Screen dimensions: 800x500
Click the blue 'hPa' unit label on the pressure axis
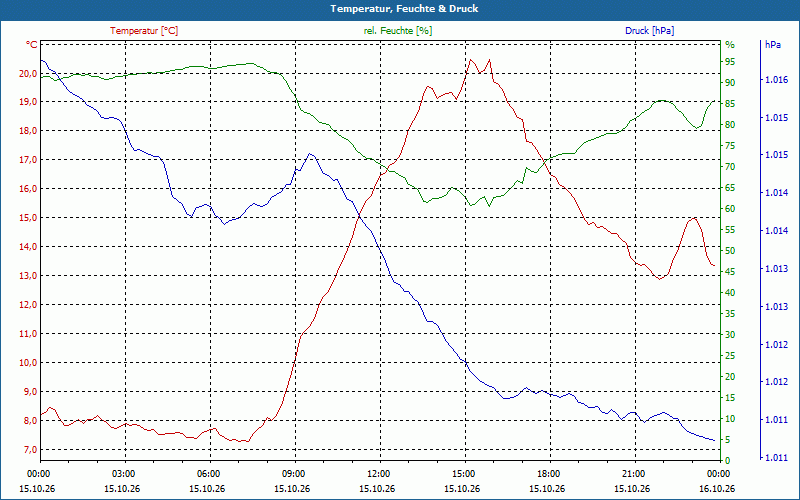click(773, 45)
